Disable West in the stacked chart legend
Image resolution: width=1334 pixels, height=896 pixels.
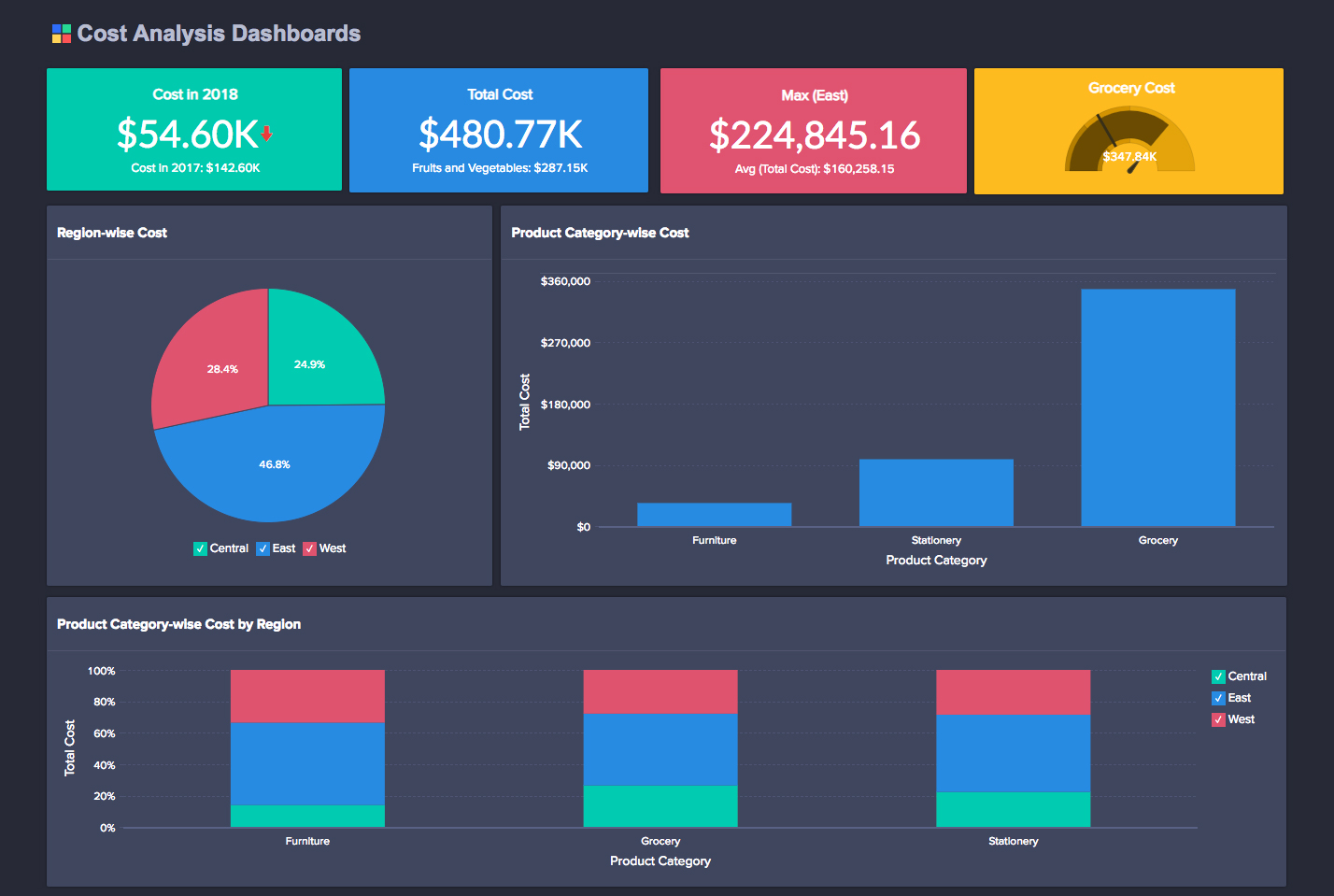coord(1217,718)
